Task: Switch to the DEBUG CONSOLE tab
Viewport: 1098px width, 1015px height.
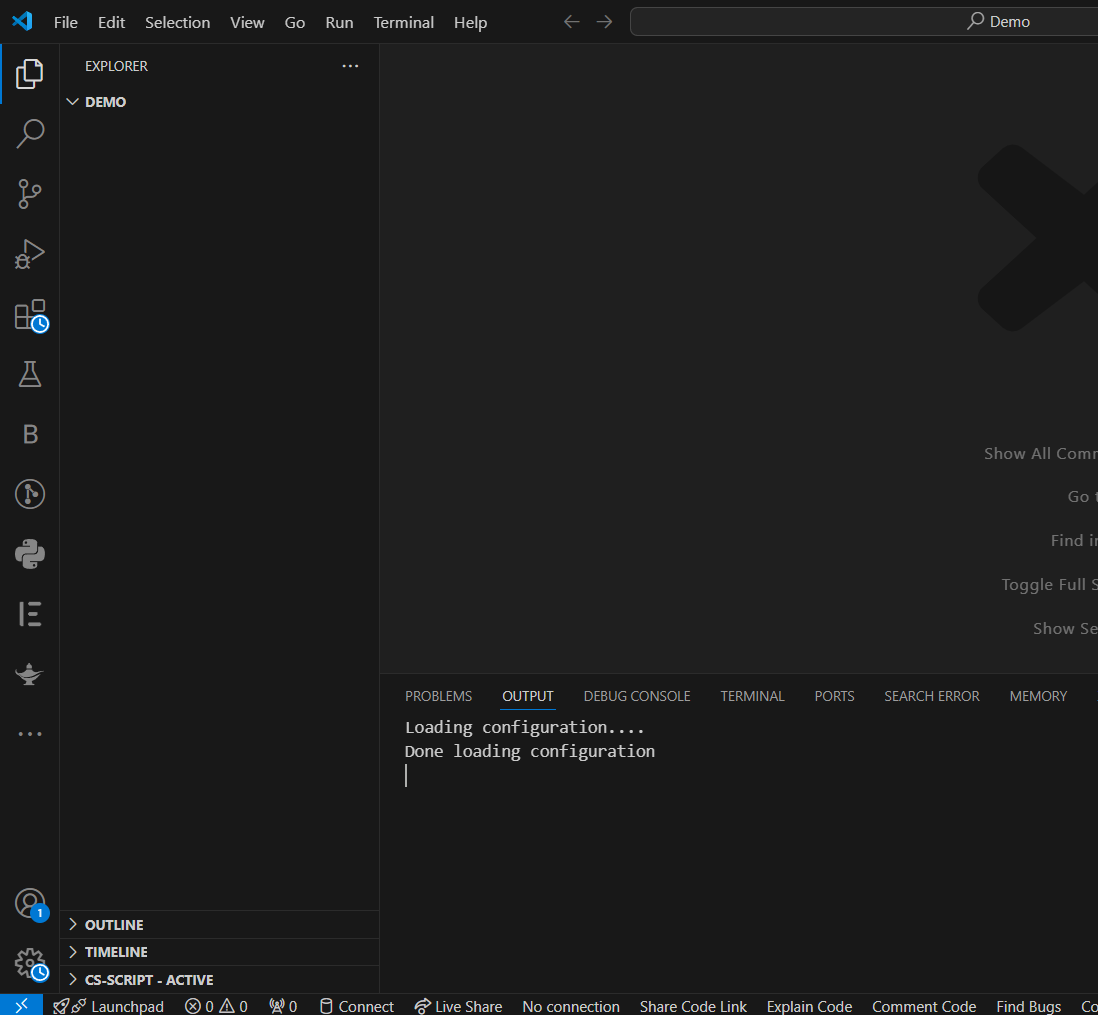Action: (x=637, y=696)
